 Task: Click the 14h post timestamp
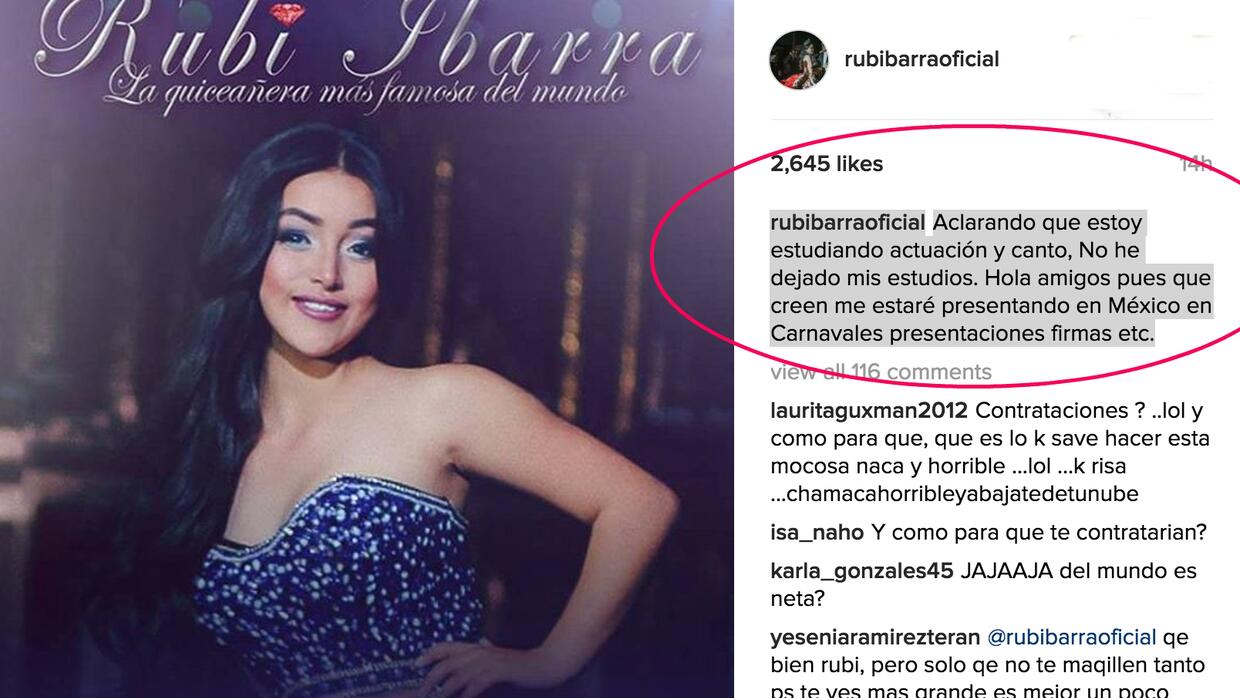(x=1195, y=164)
